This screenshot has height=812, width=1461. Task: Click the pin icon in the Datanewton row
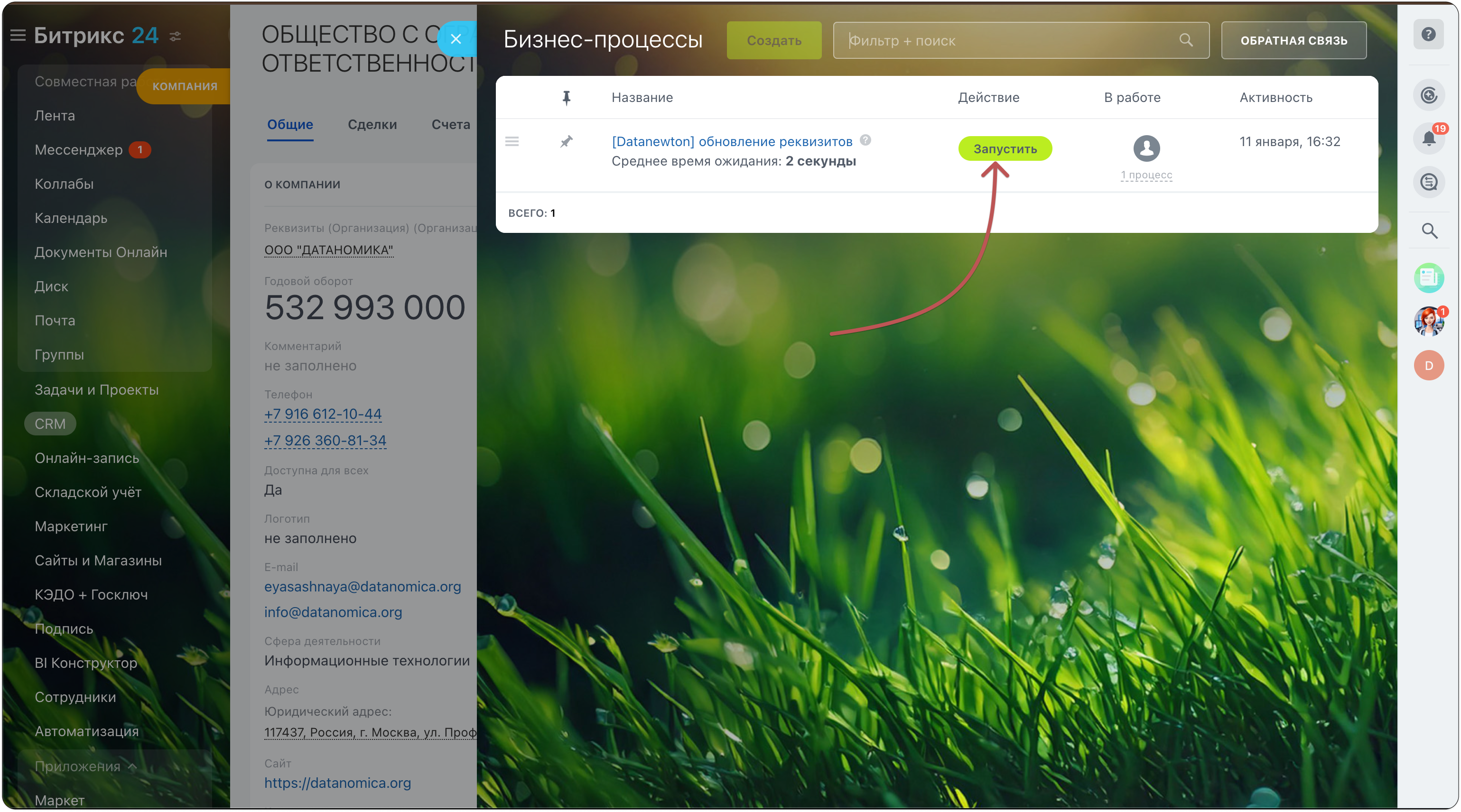pos(566,141)
